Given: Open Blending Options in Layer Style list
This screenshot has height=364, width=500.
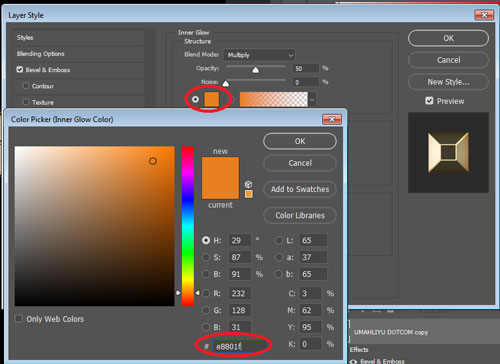Looking at the screenshot, I should point(79,54).
